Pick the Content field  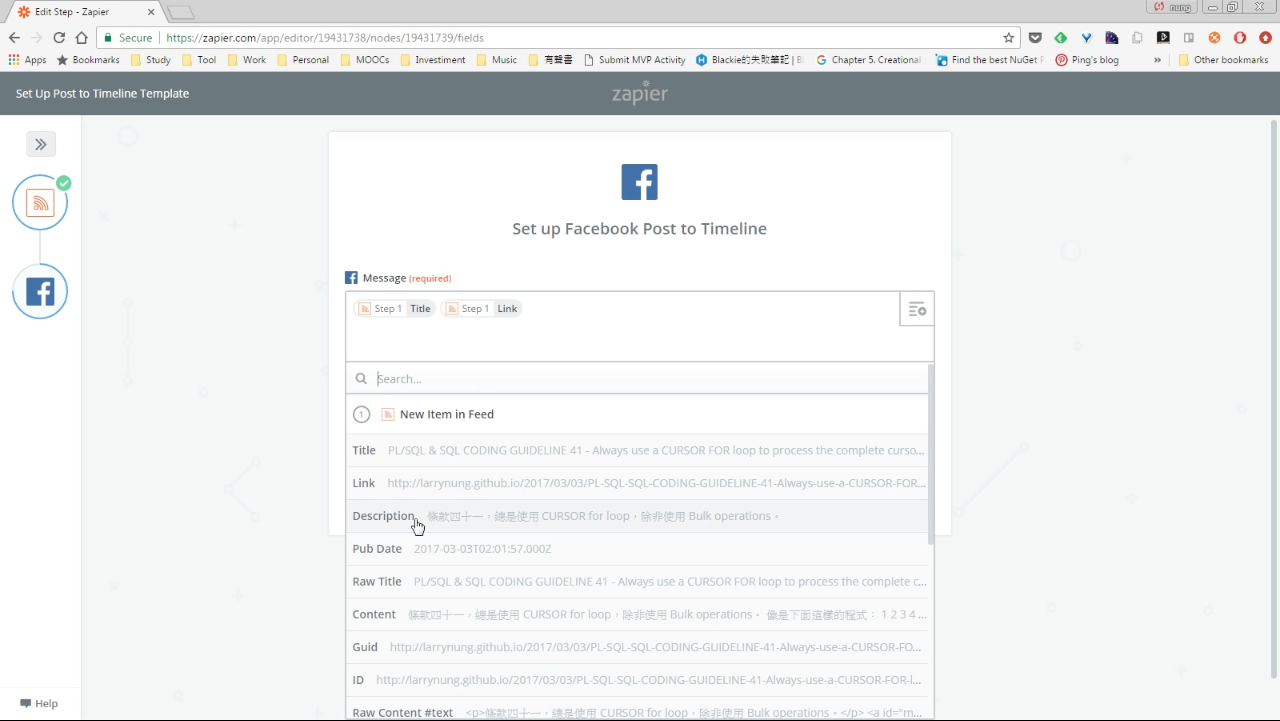639,614
